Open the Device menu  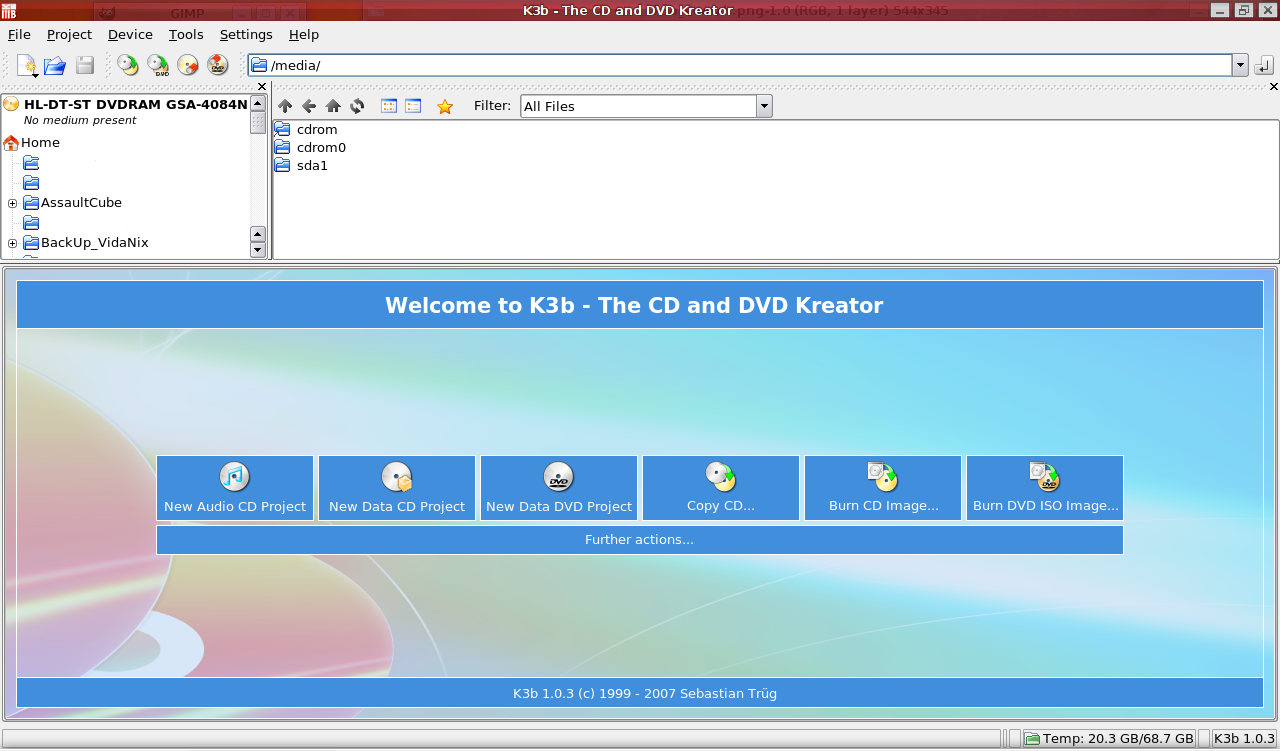pos(130,34)
